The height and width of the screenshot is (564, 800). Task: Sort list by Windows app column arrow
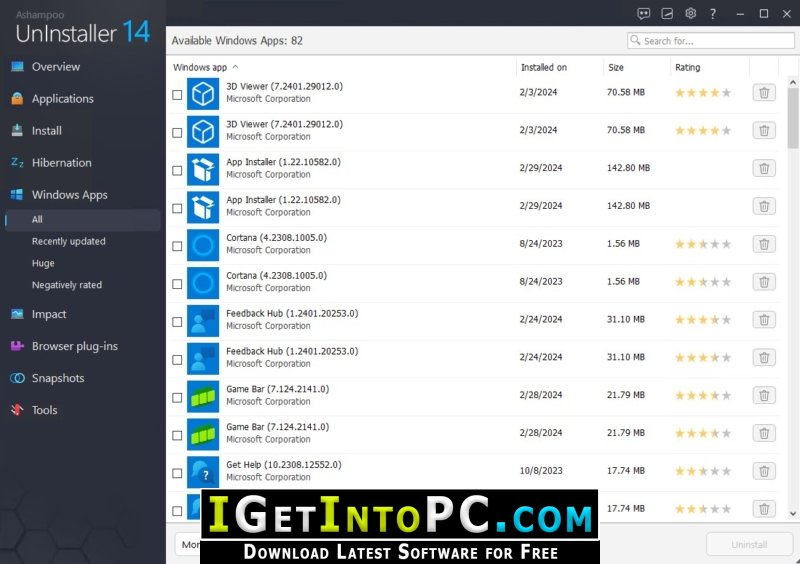pyautogui.click(x=235, y=67)
